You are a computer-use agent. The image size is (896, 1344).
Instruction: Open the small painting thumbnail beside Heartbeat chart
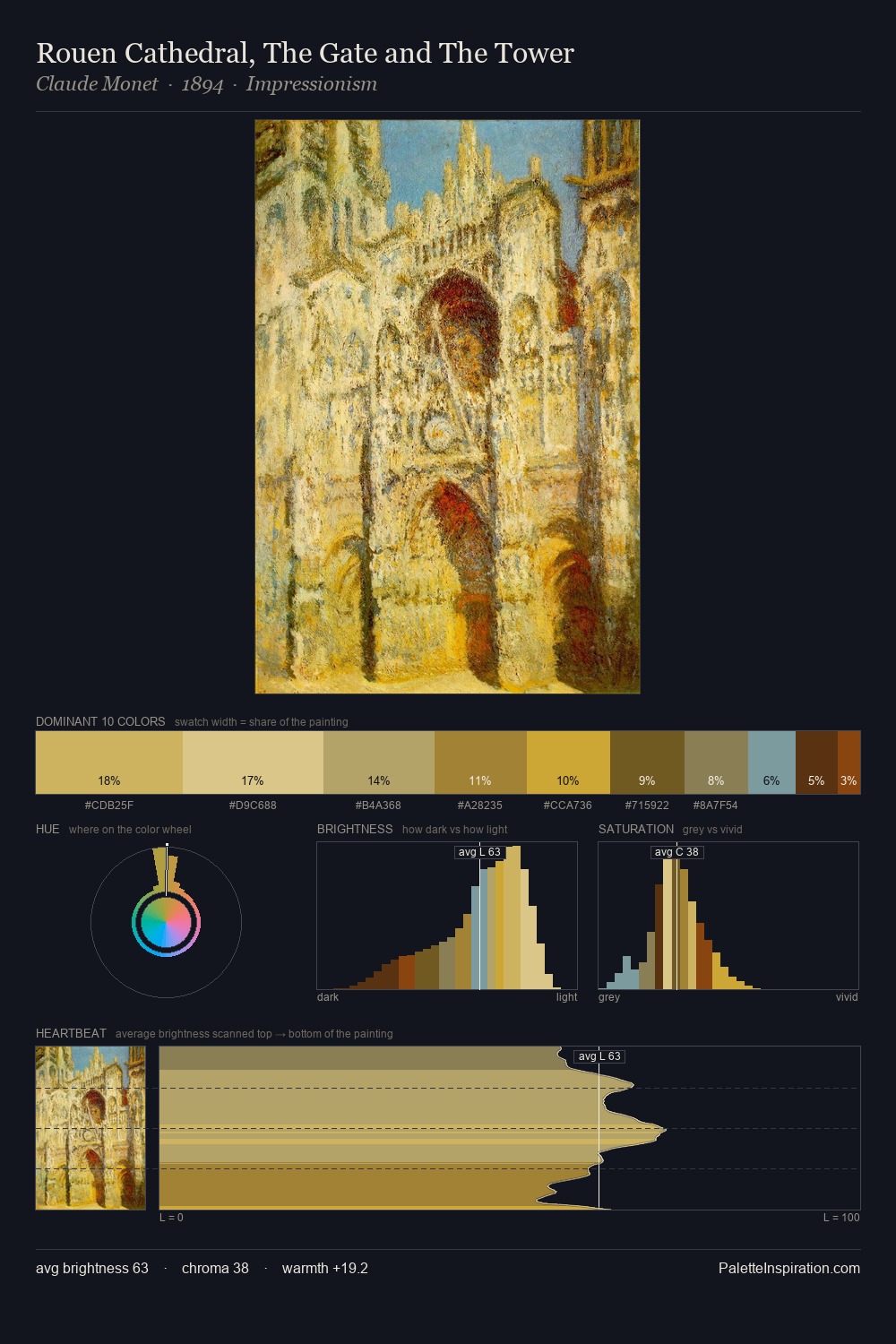(x=90, y=1128)
